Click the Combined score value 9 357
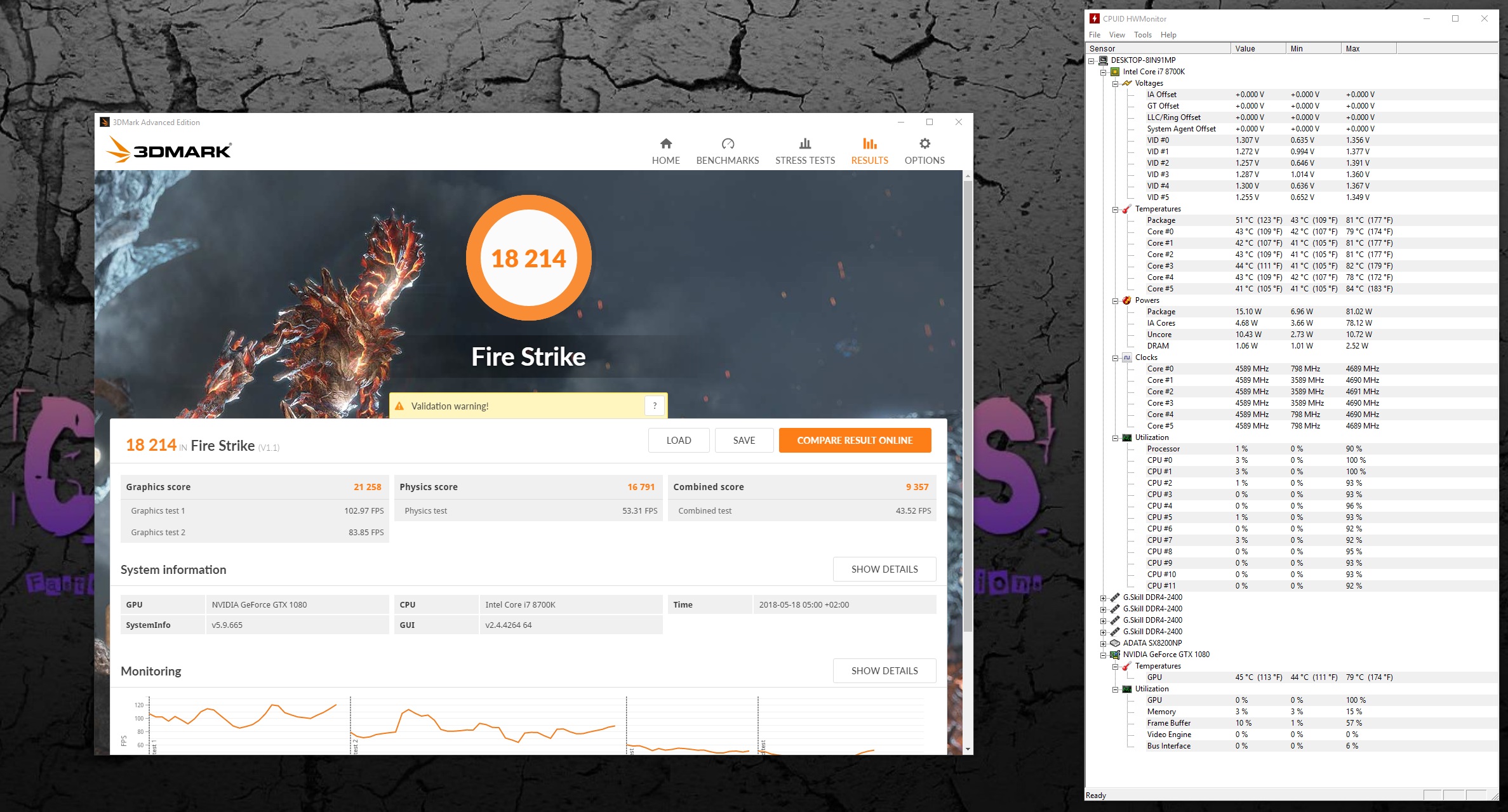The image size is (1508, 812). [917, 487]
